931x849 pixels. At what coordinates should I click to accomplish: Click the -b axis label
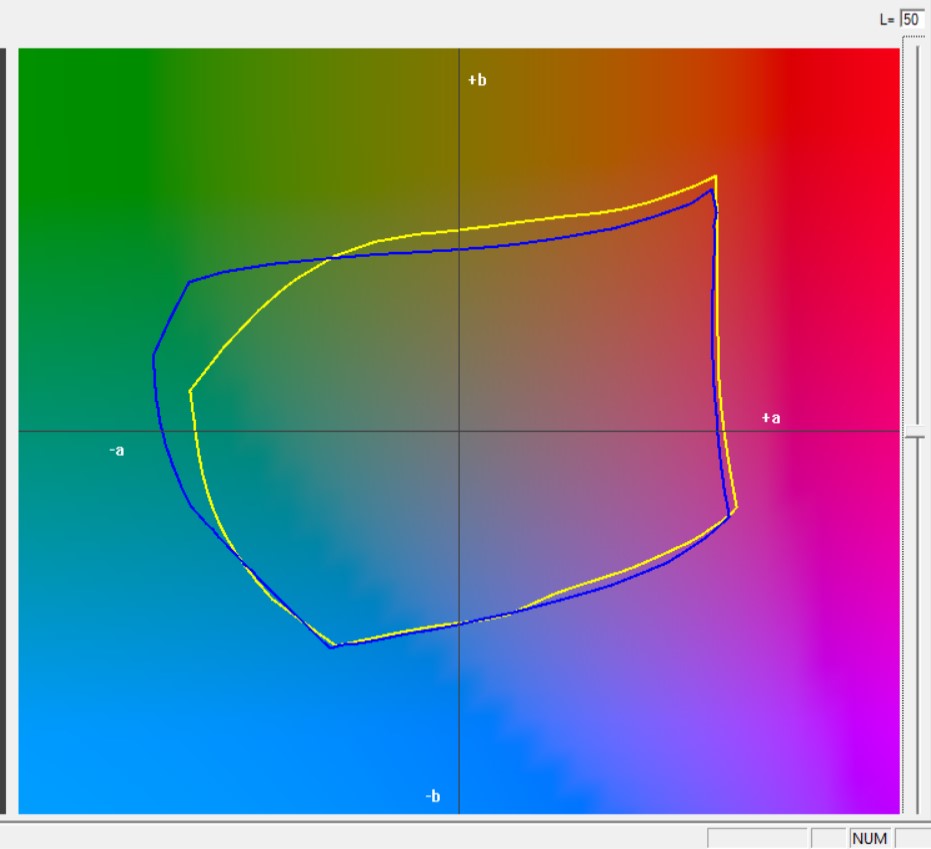[x=432, y=797]
